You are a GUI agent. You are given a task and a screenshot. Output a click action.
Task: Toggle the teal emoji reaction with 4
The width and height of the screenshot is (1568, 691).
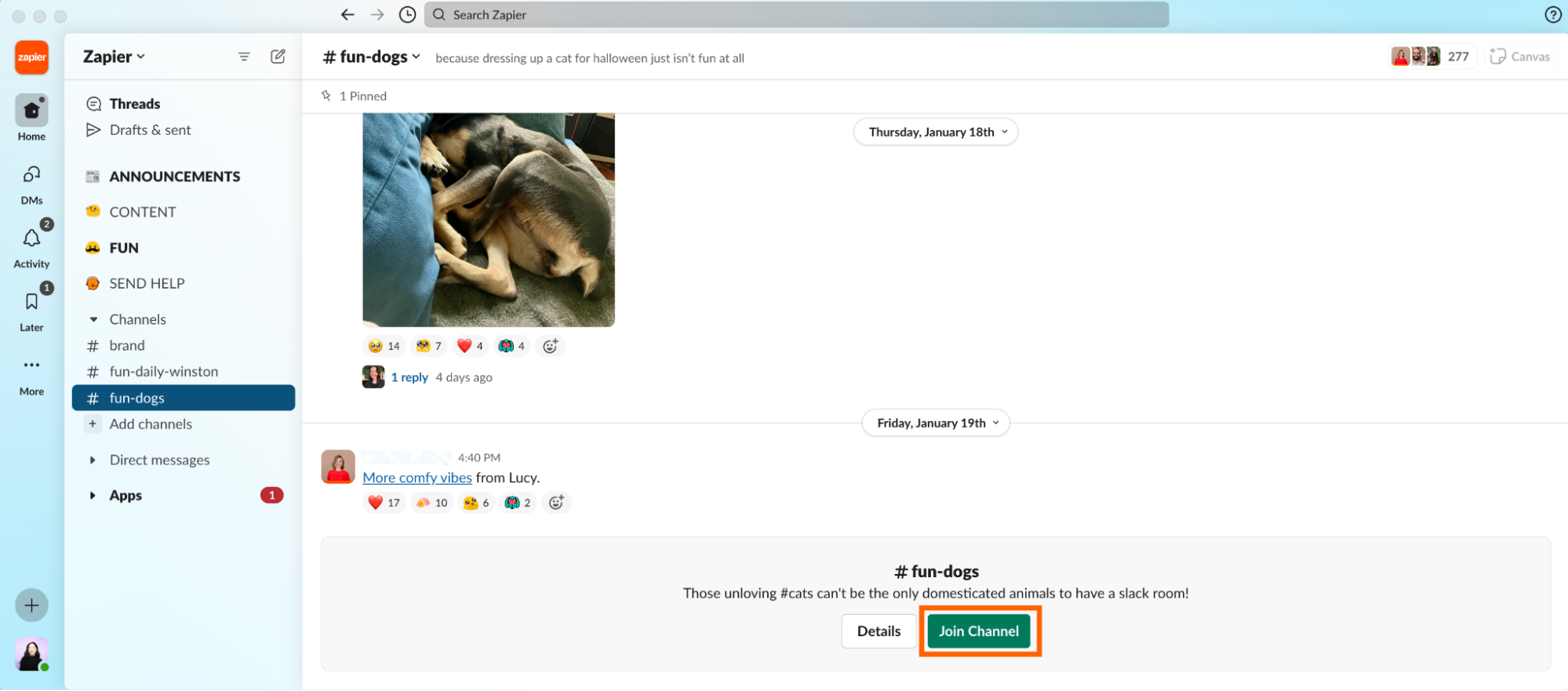(511, 346)
